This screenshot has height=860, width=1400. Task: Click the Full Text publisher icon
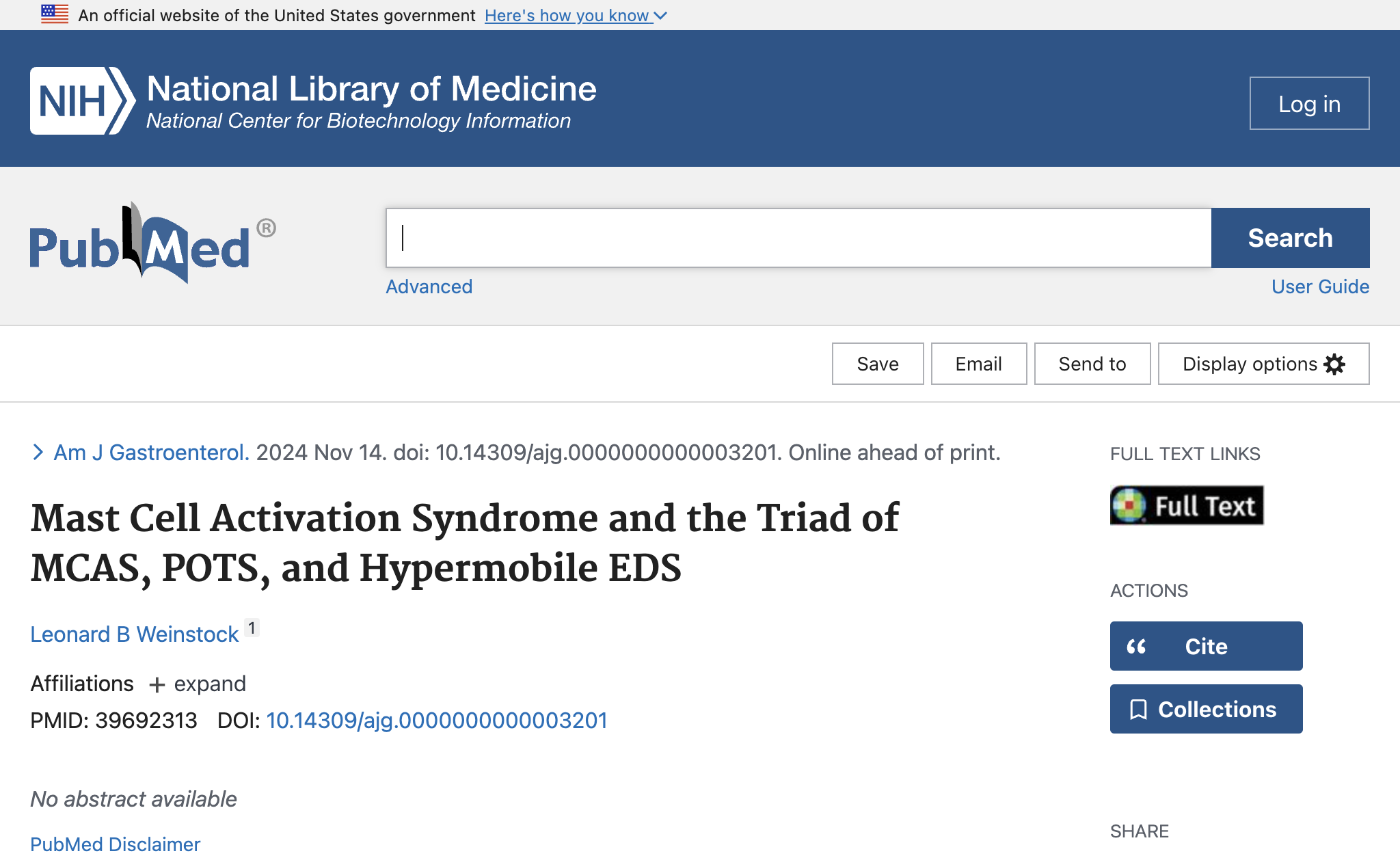click(1187, 506)
